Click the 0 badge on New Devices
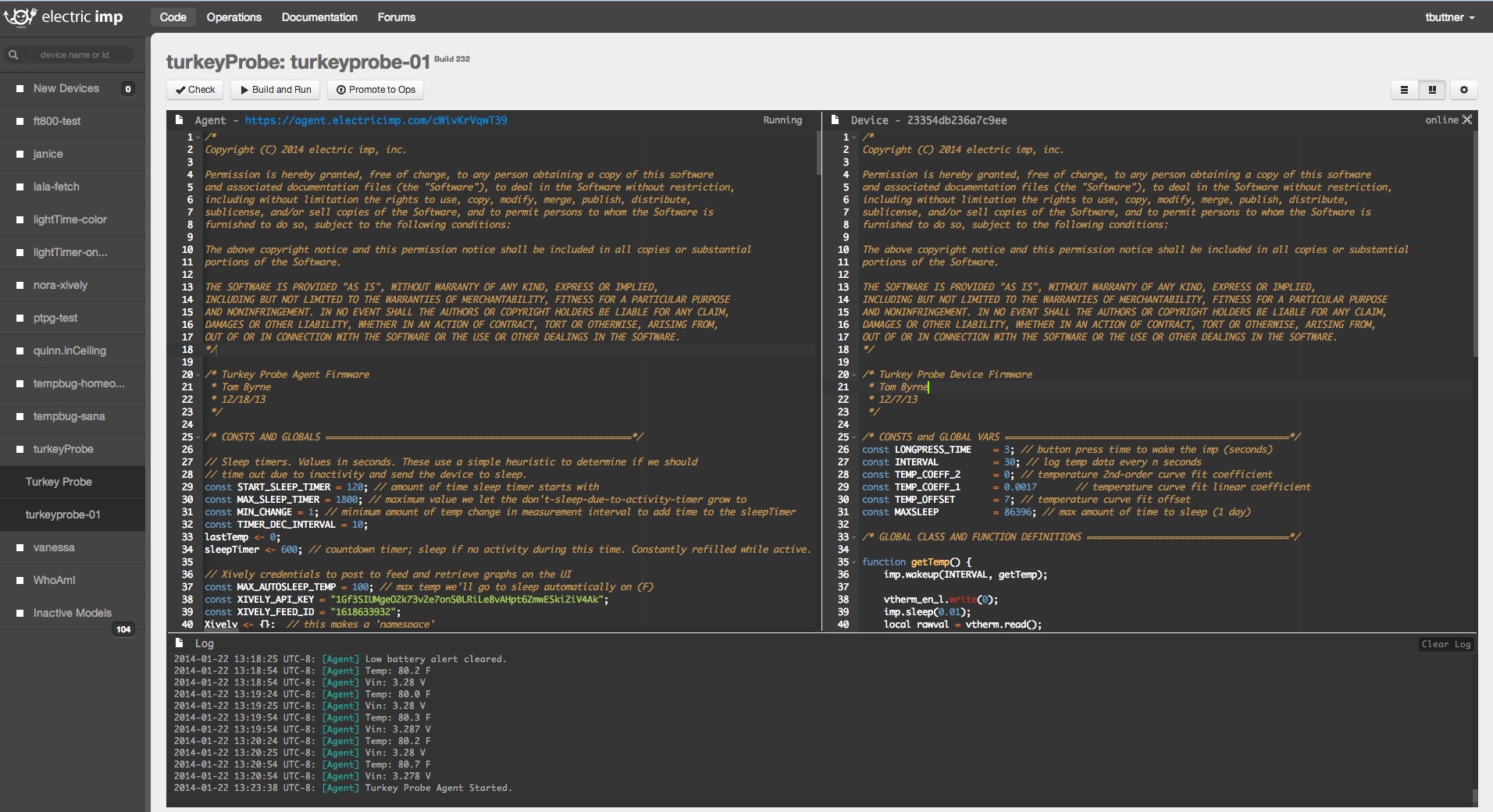 [128, 89]
